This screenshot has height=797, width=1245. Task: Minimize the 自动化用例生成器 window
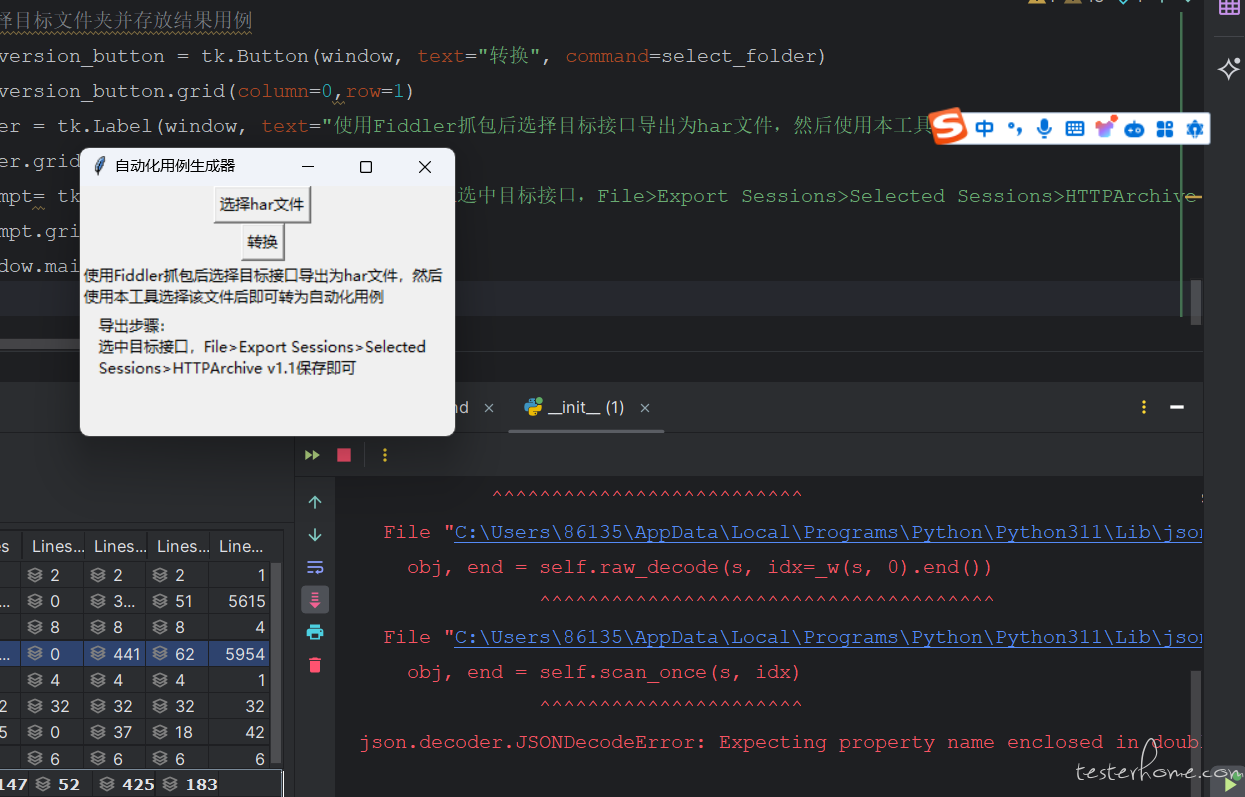pyautogui.click(x=308, y=167)
